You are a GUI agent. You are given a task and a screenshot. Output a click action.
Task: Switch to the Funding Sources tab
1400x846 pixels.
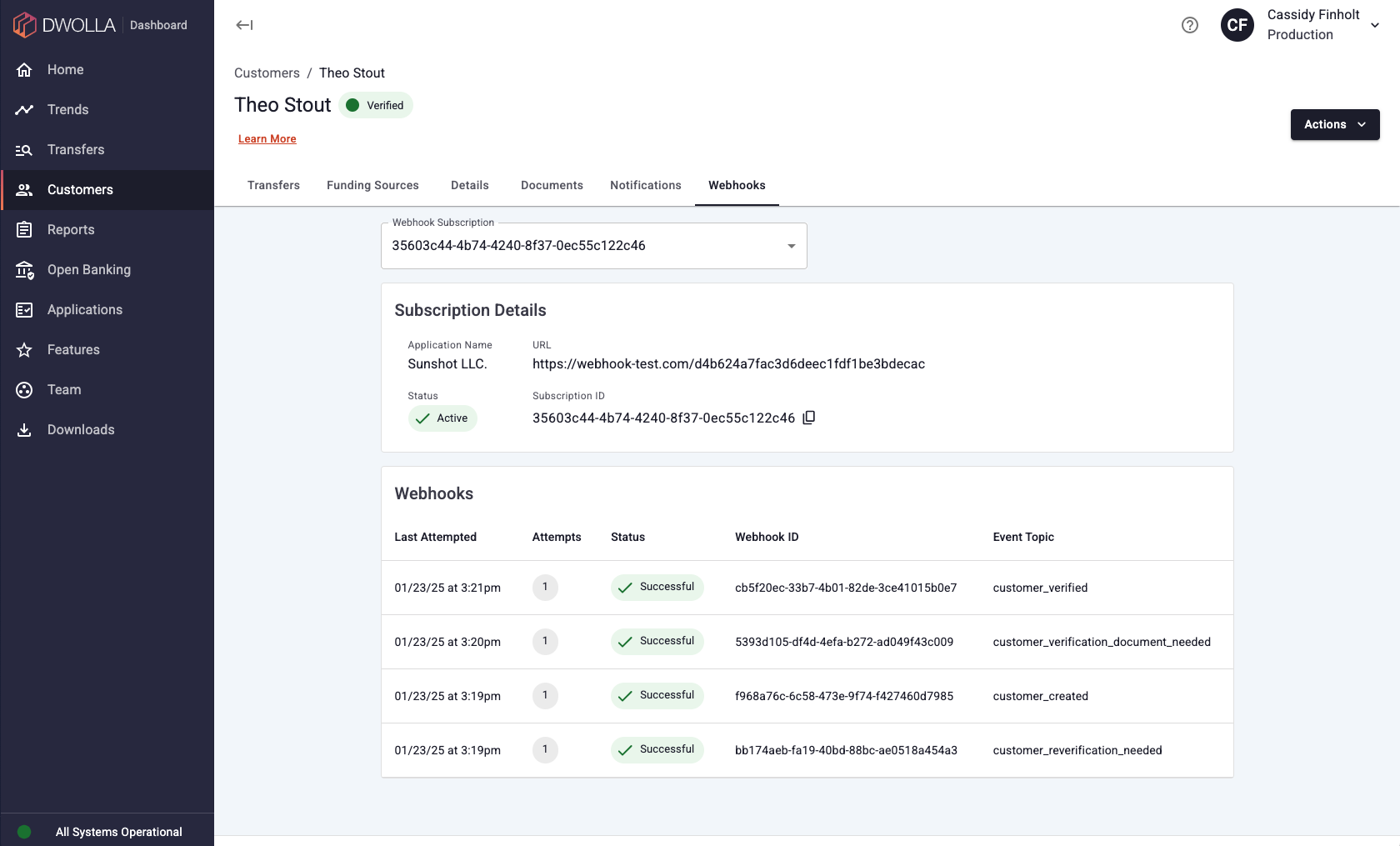372,185
